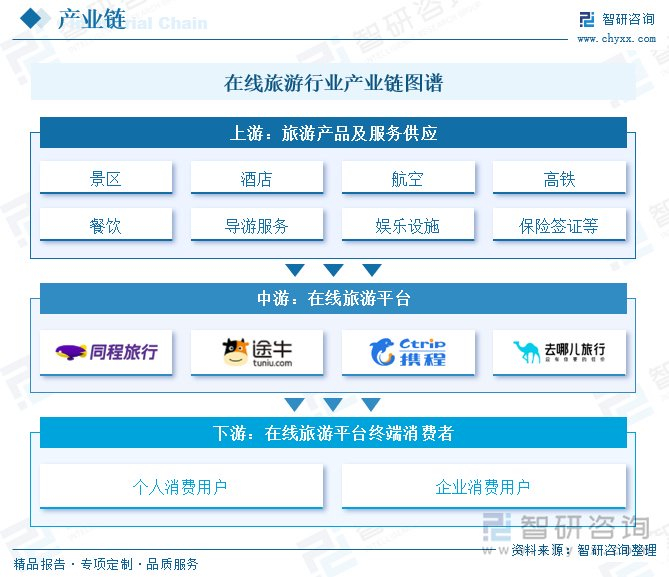Viewport: 669px width, 577px height.
Task: Select the 景区 box
Action: click(x=106, y=178)
